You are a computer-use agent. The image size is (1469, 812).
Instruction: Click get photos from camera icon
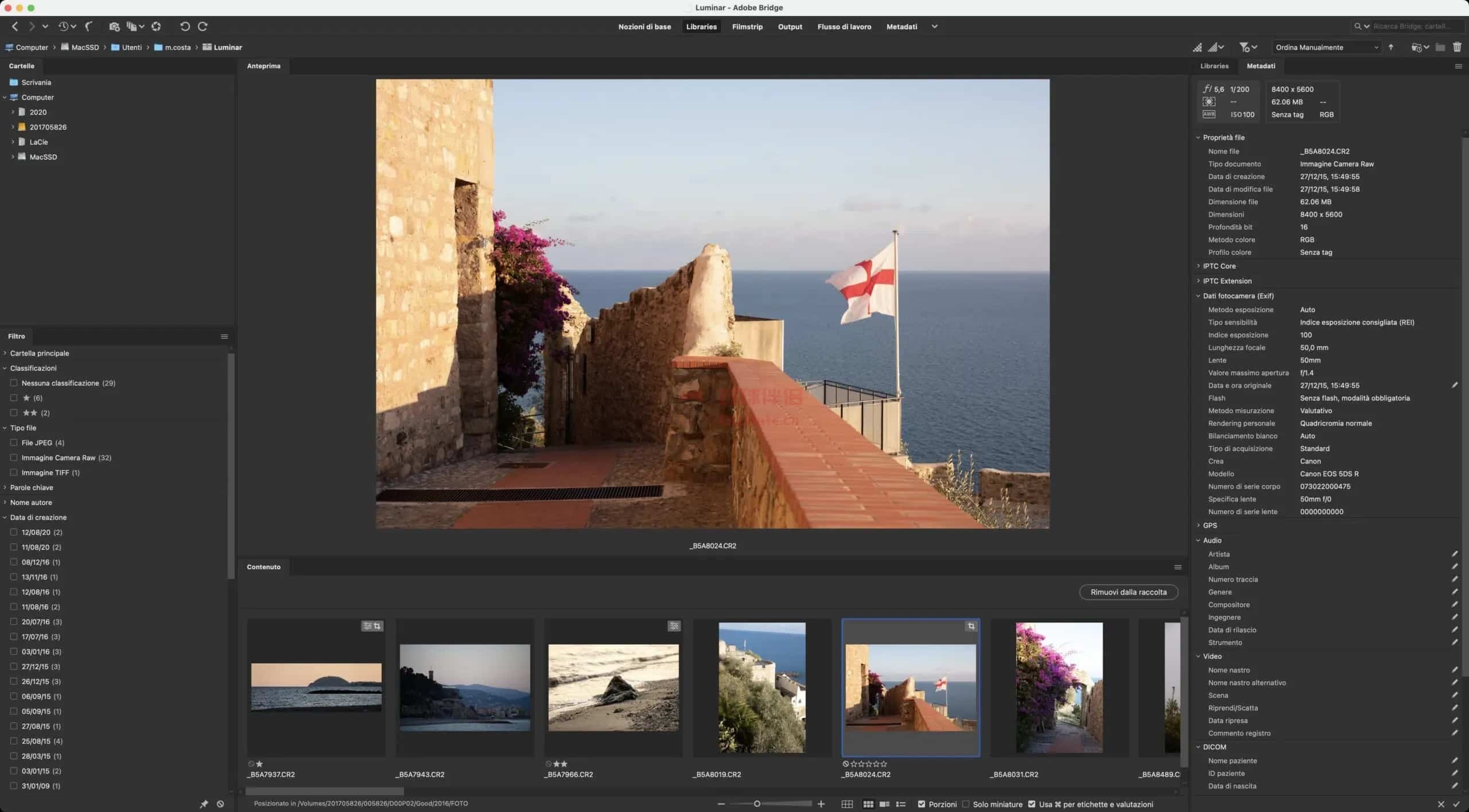coord(114,26)
